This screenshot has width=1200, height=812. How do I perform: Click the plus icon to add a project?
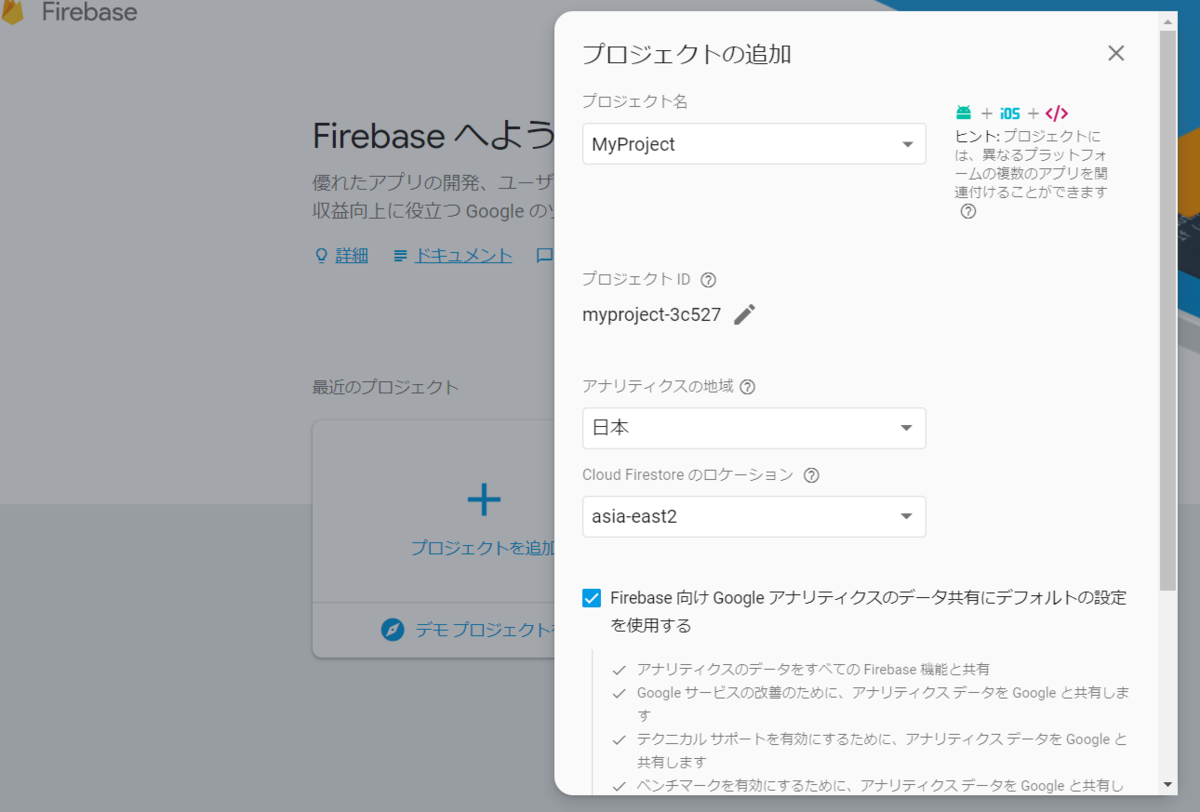[484, 499]
